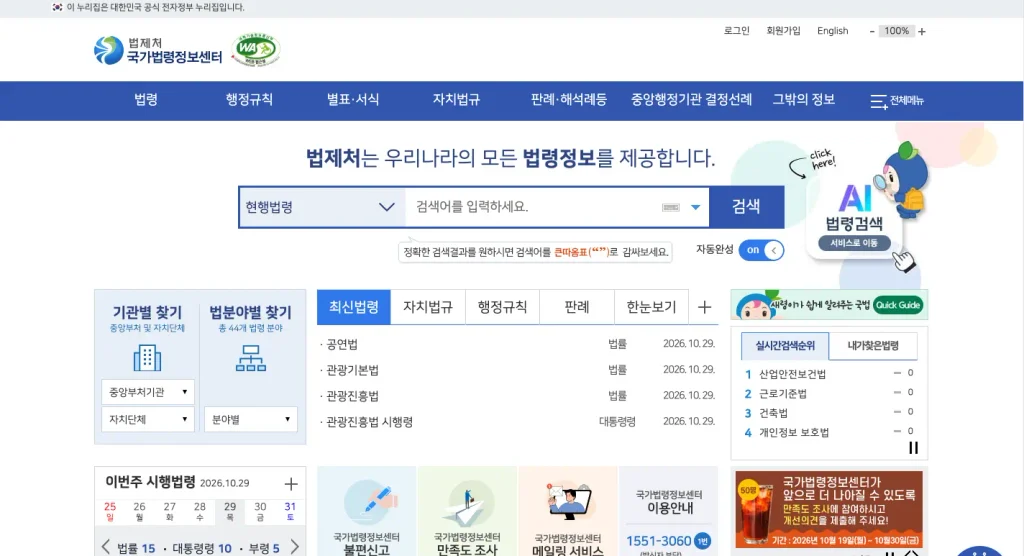This screenshot has height=556, width=1024.
Task: Click the WA web accessibility badge
Action: pos(256,49)
